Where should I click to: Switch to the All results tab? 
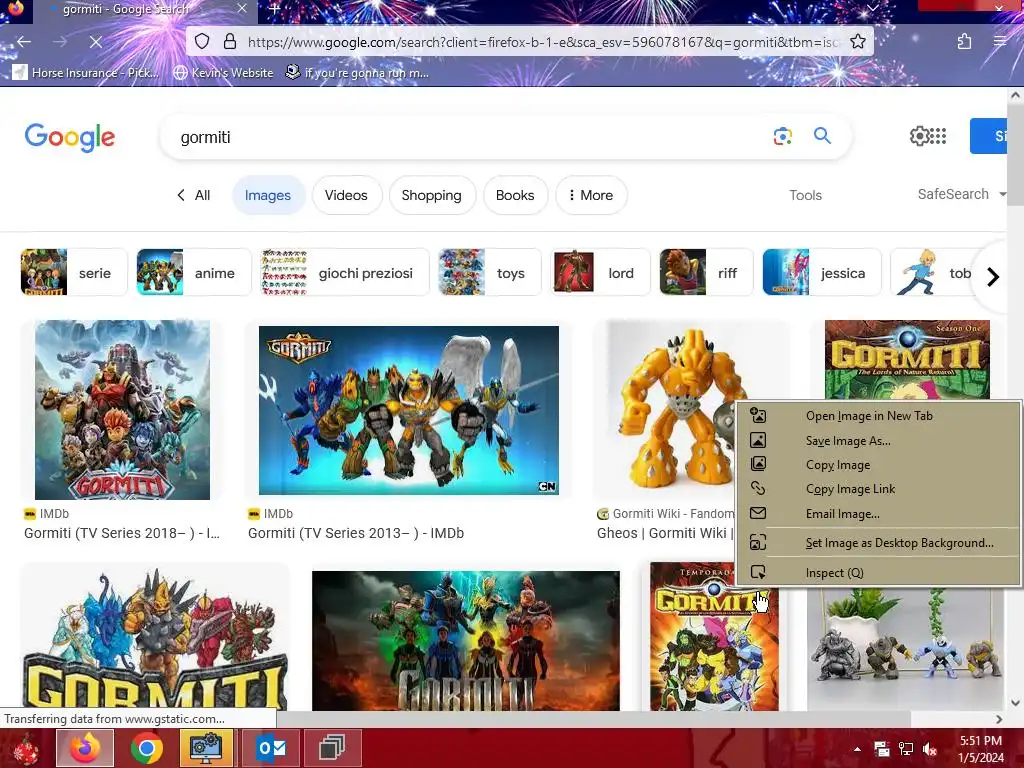click(194, 195)
